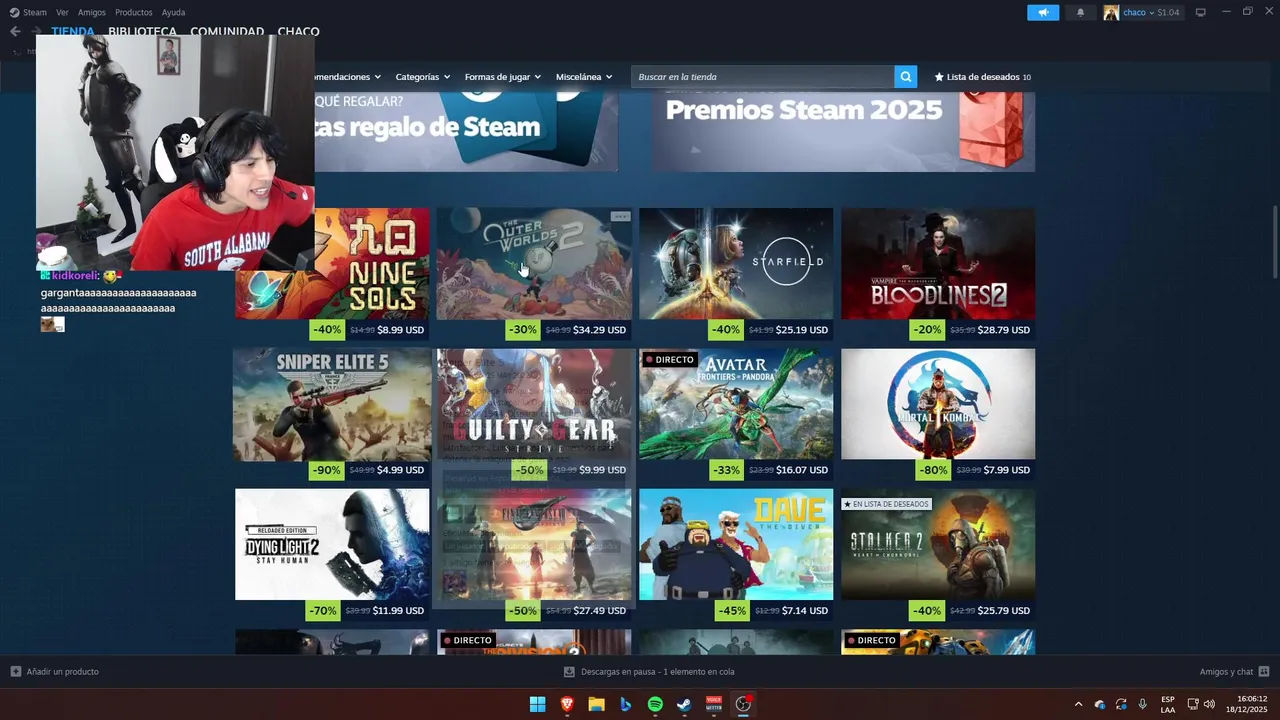Open Voicemeeter in the taskbar
Image resolution: width=1280 pixels, height=720 pixels.
coord(714,704)
